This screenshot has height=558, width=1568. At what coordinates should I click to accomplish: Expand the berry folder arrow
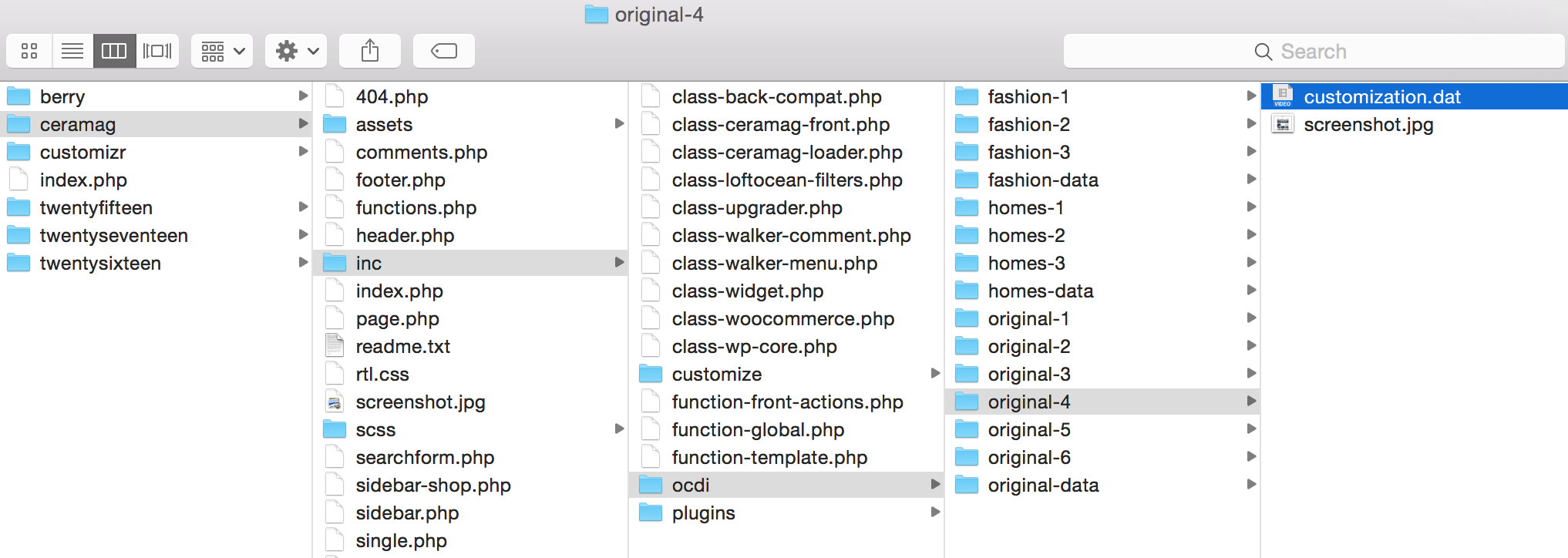pos(303,96)
